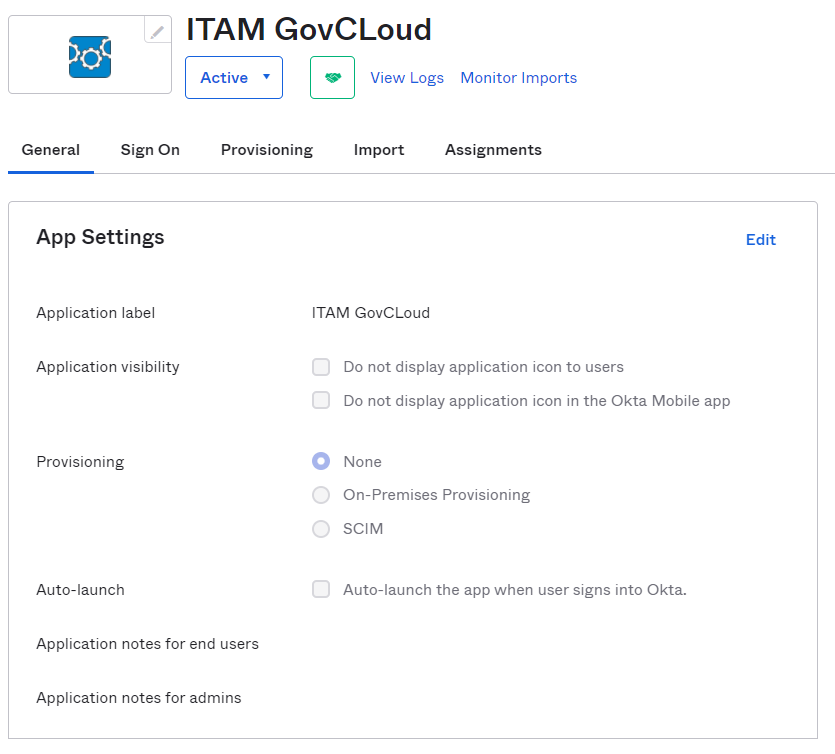Click the App Settings heading

pos(100,237)
